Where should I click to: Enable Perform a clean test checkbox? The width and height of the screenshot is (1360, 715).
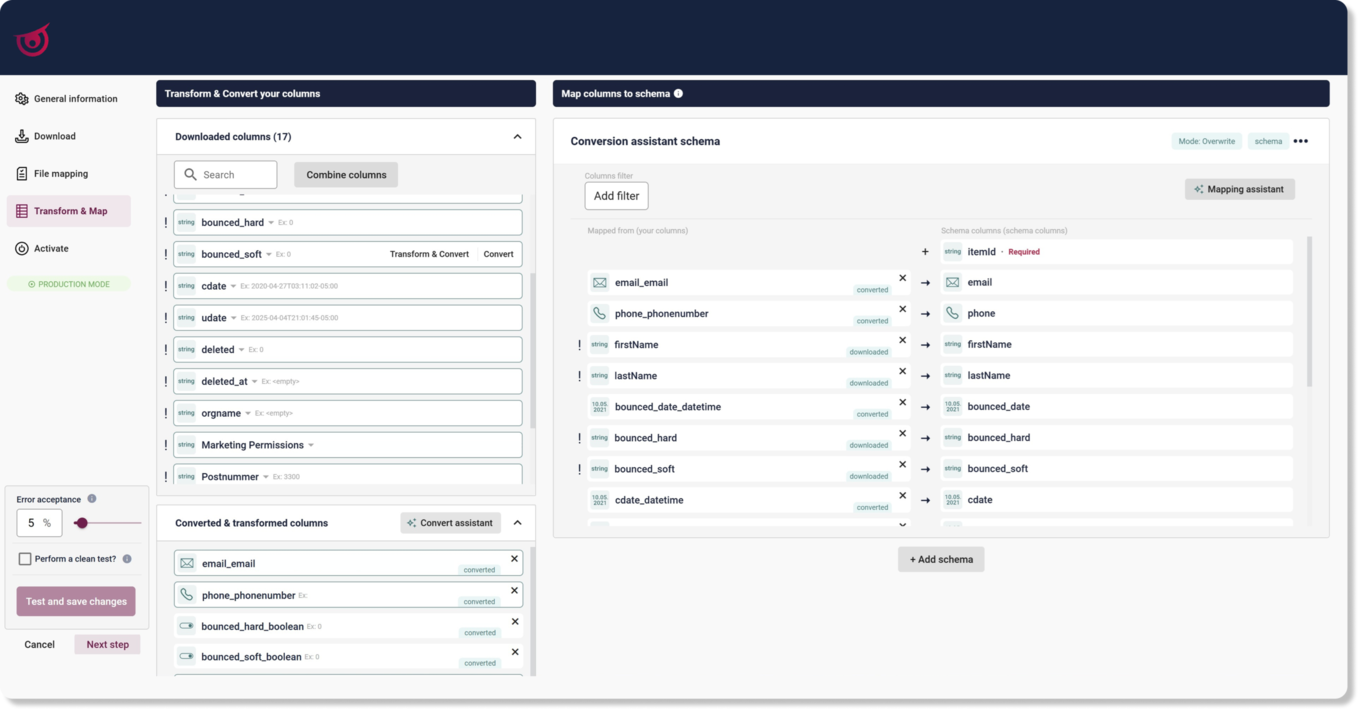point(25,559)
